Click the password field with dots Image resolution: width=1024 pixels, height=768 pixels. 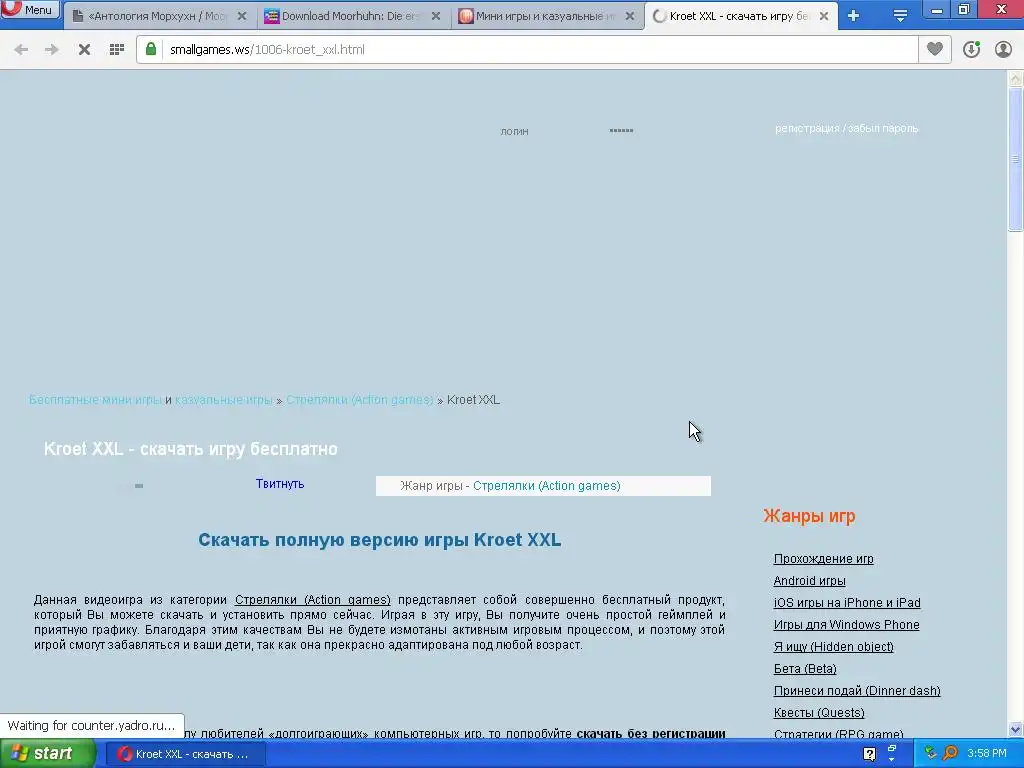(621, 130)
